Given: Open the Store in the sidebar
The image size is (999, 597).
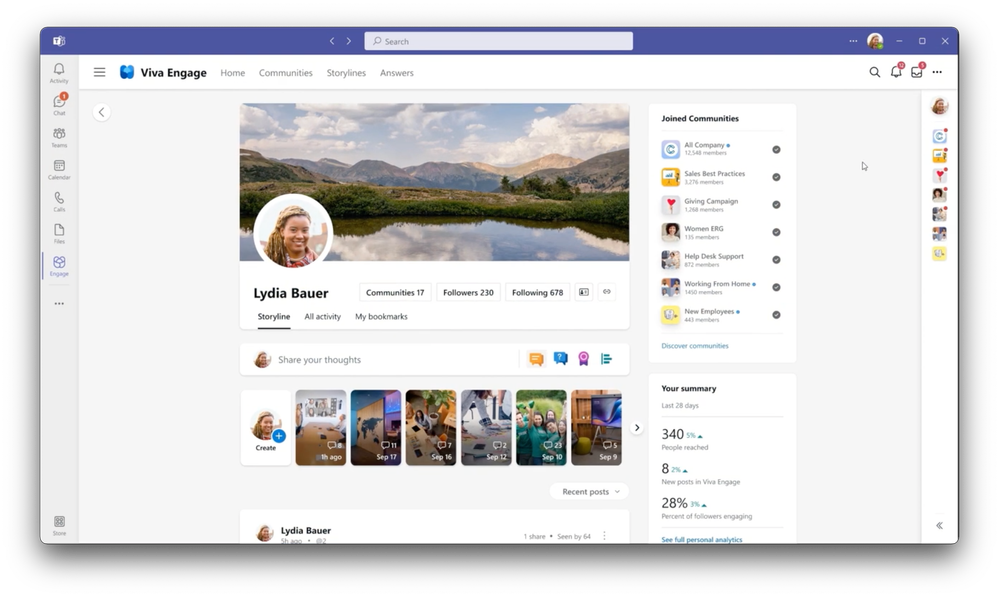Looking at the screenshot, I should point(59,526).
